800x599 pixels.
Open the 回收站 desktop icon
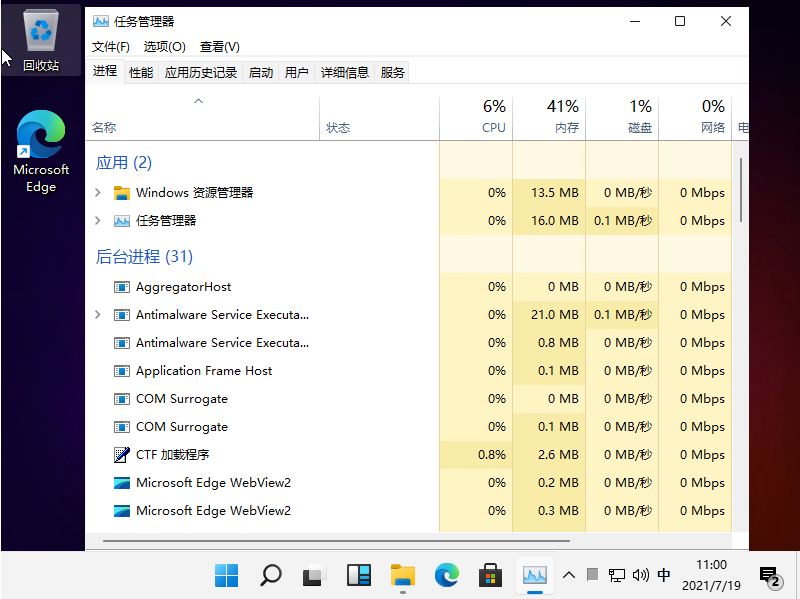point(40,30)
